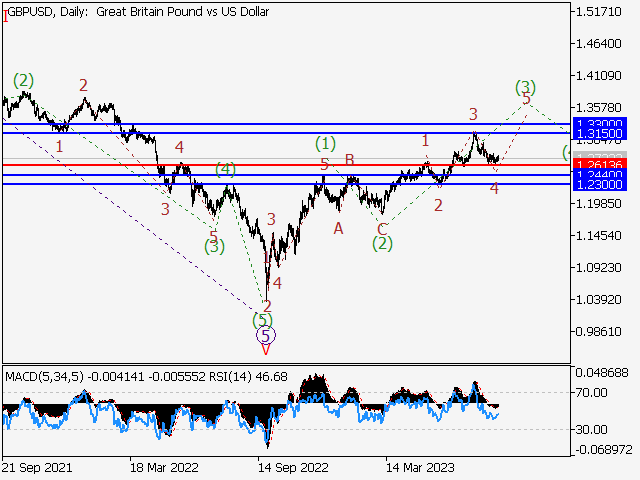This screenshot has width=640, height=480.
Task: Click the red 1.26136 current price tag
Action: [600, 164]
